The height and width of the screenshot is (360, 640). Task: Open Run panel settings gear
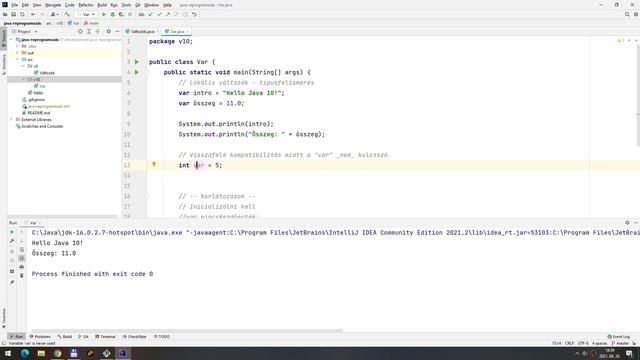point(627,223)
